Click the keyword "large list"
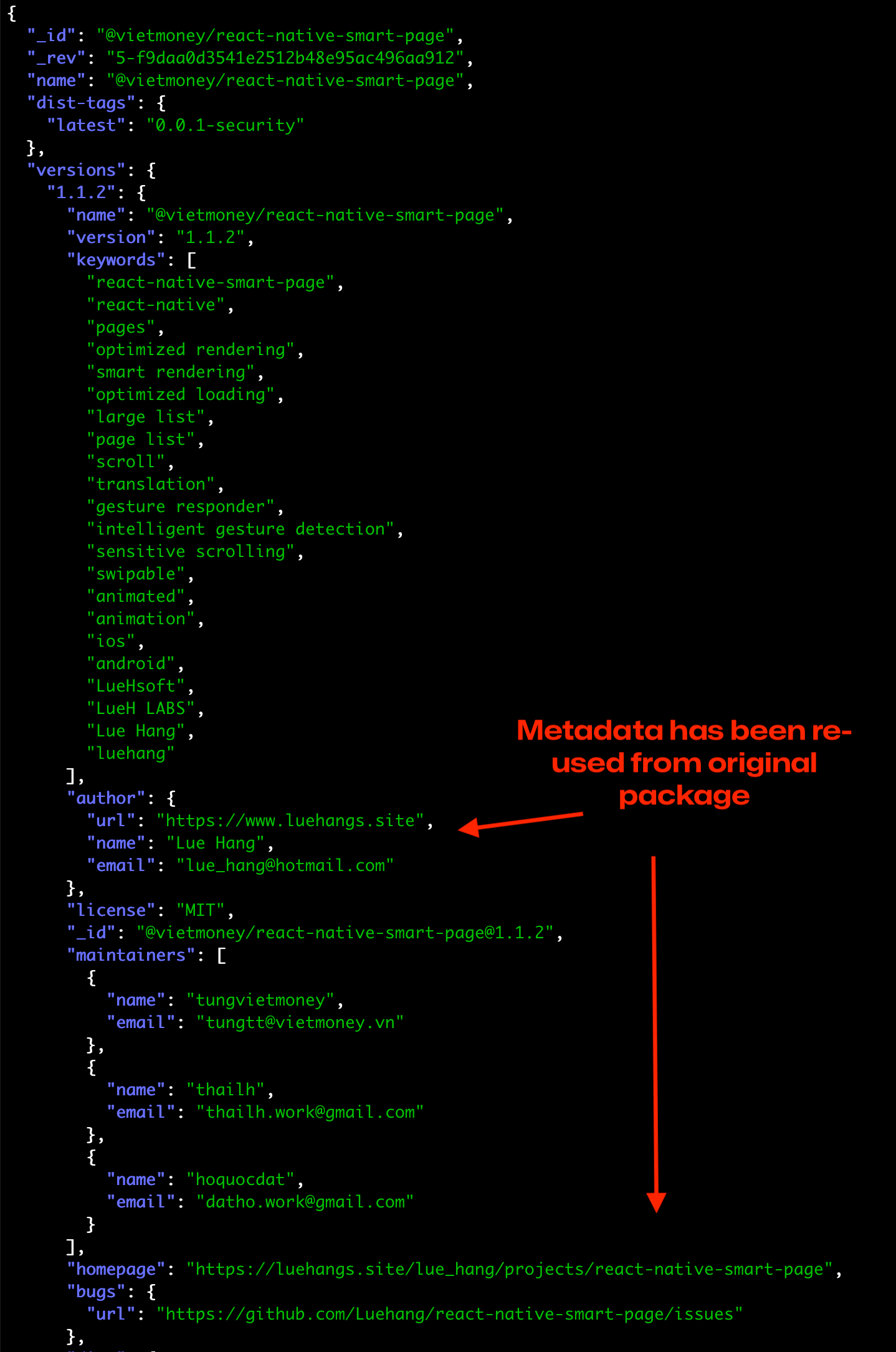Image resolution: width=896 pixels, height=1352 pixels. (146, 417)
